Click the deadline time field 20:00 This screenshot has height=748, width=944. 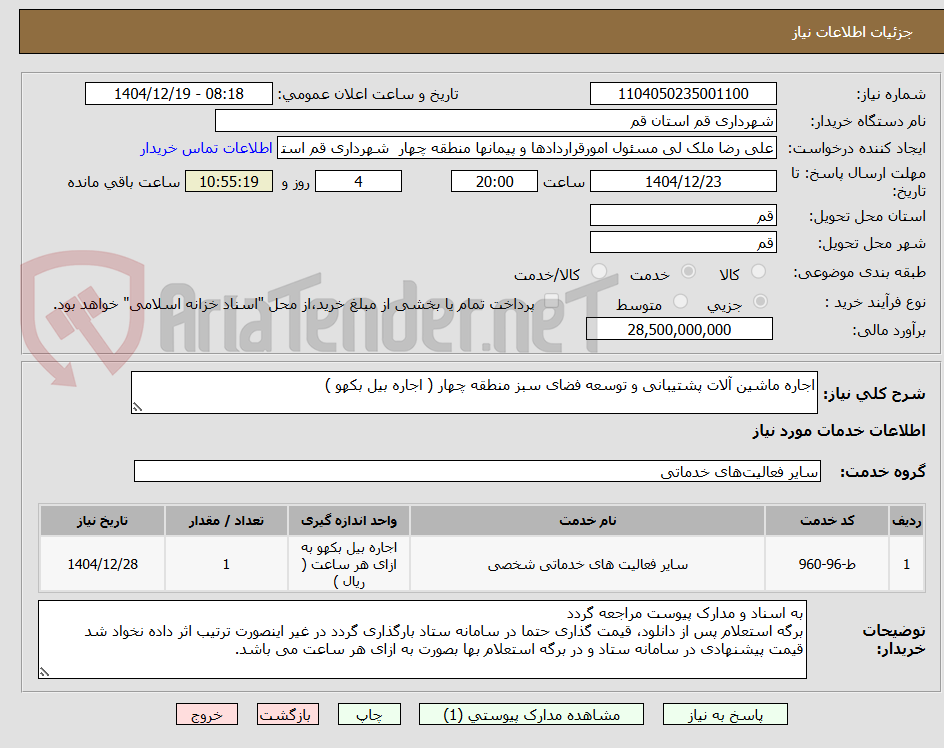click(494, 181)
